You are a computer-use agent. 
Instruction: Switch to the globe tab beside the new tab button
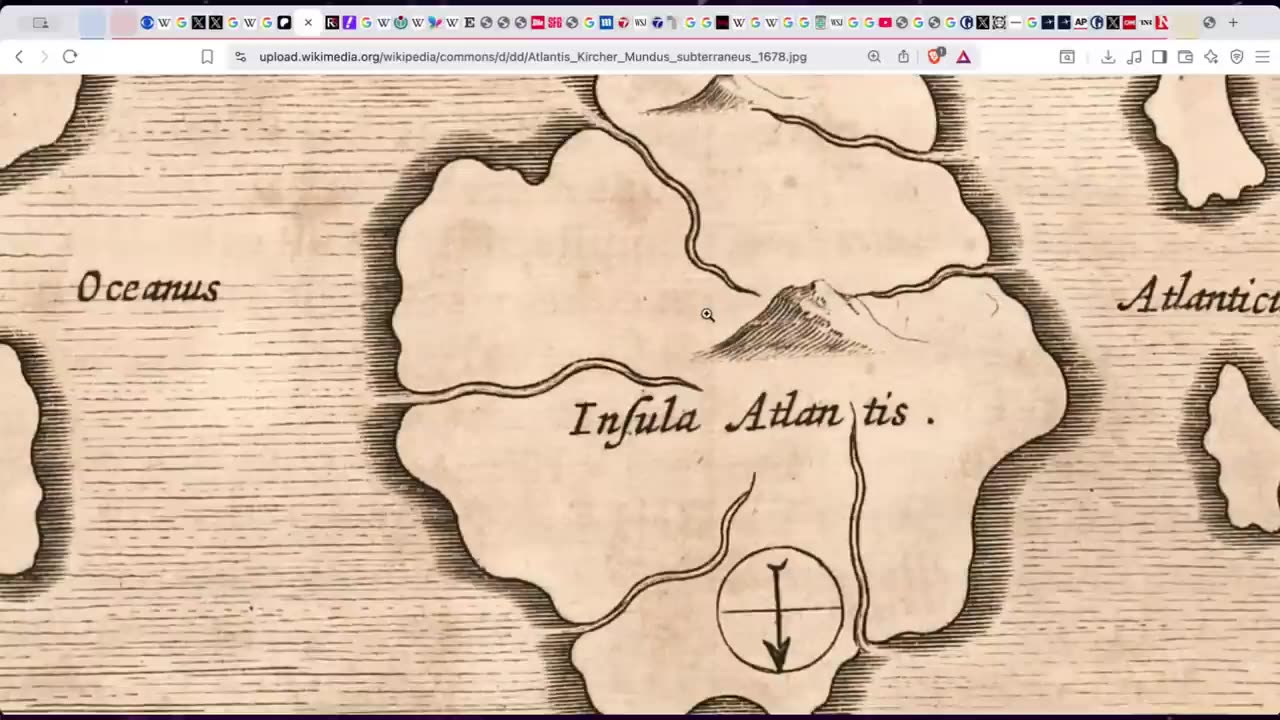point(1209,22)
